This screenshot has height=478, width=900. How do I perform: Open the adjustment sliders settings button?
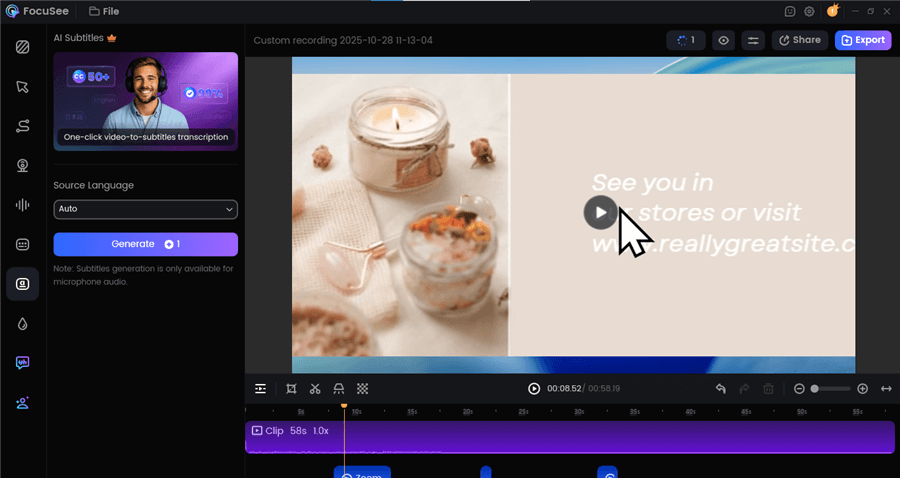click(752, 40)
